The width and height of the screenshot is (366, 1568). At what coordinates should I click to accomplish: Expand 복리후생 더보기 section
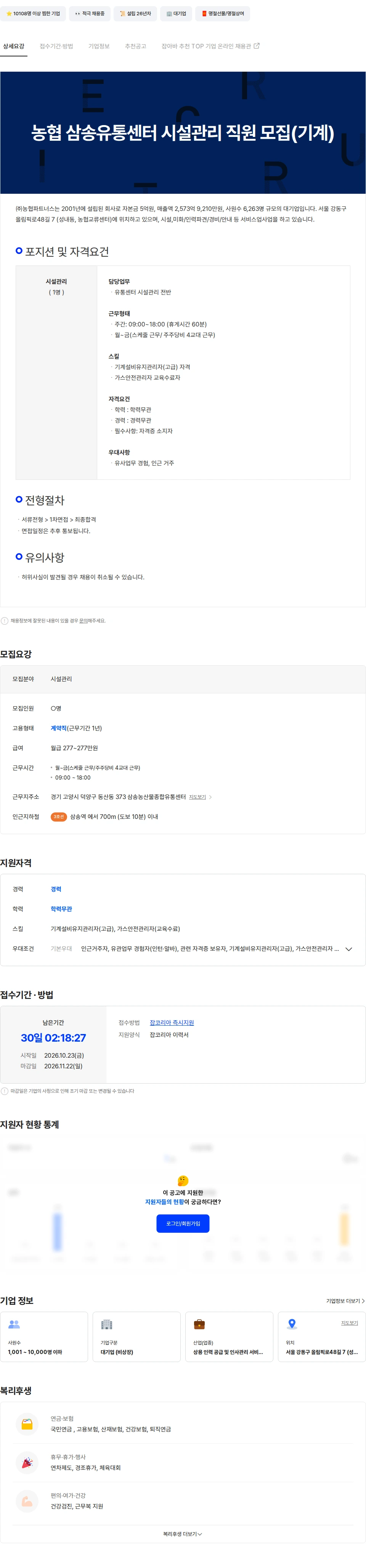pos(182,1534)
